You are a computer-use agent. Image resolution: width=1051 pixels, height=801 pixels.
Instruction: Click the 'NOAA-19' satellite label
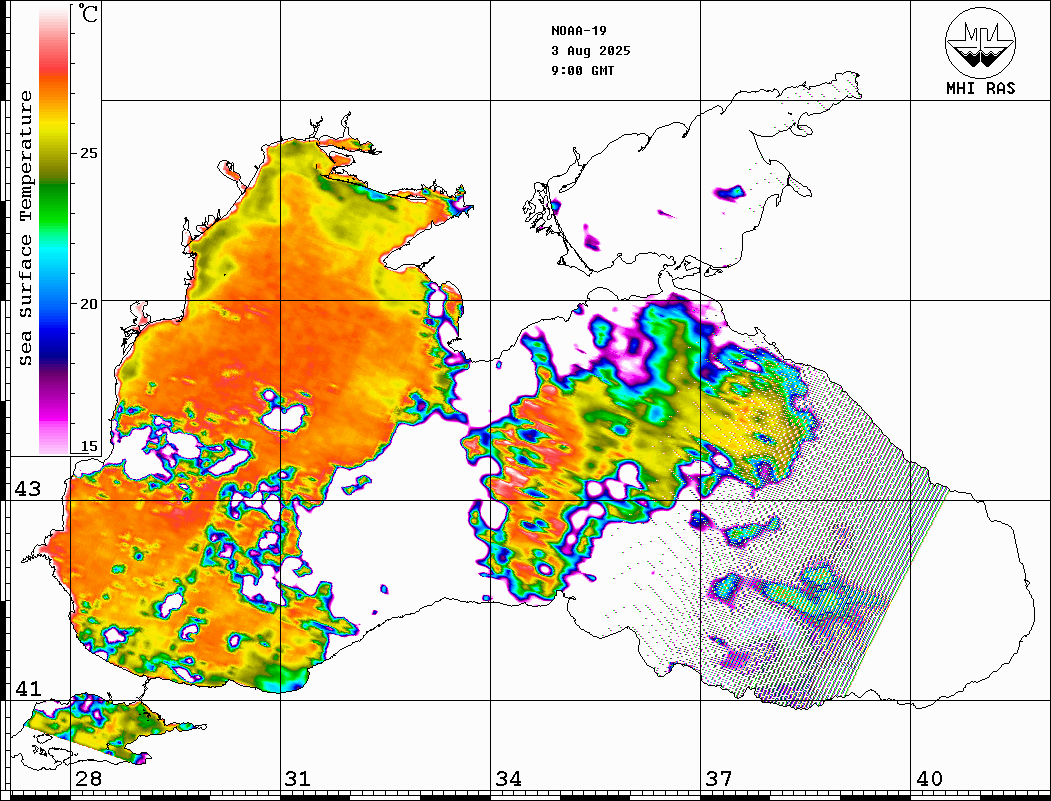click(578, 31)
